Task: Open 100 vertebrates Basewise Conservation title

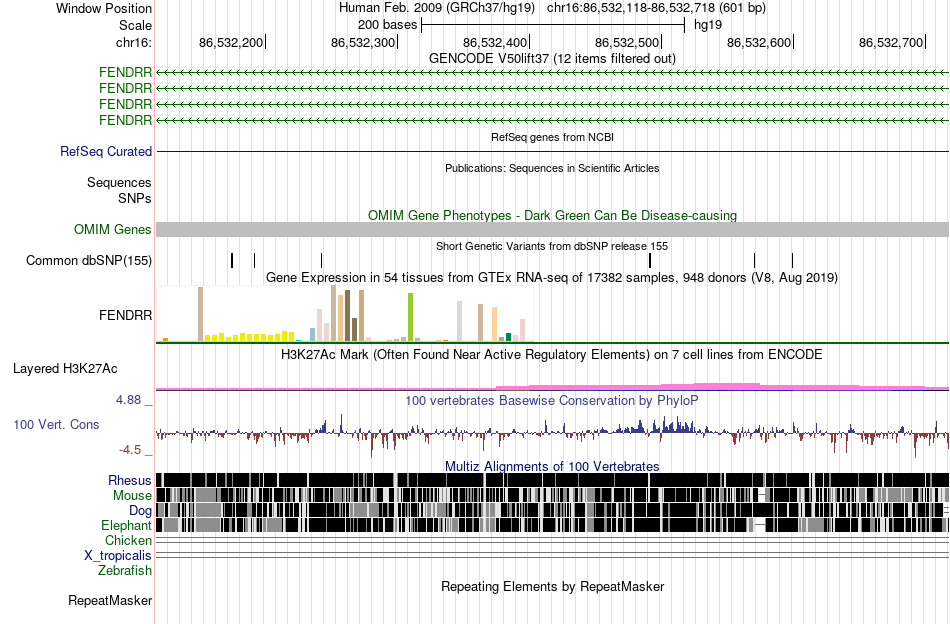Action: coord(552,400)
